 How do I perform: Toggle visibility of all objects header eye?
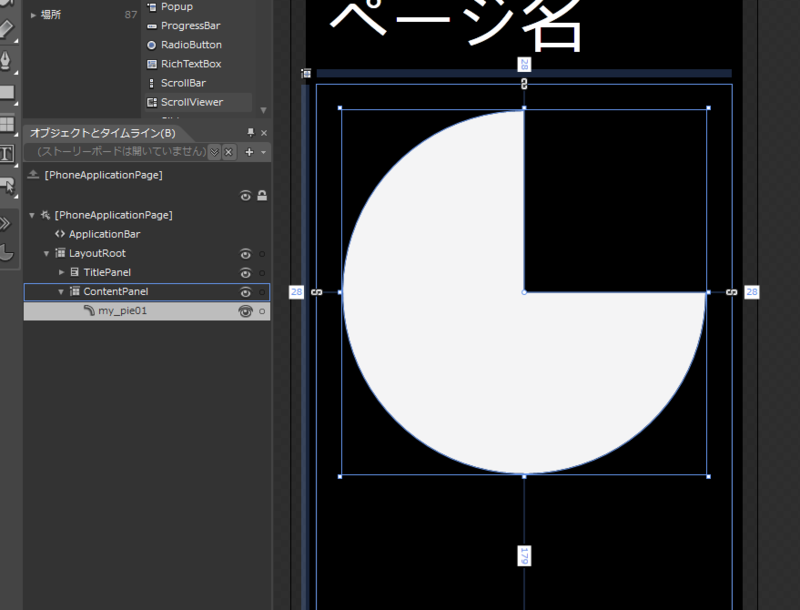point(245,196)
